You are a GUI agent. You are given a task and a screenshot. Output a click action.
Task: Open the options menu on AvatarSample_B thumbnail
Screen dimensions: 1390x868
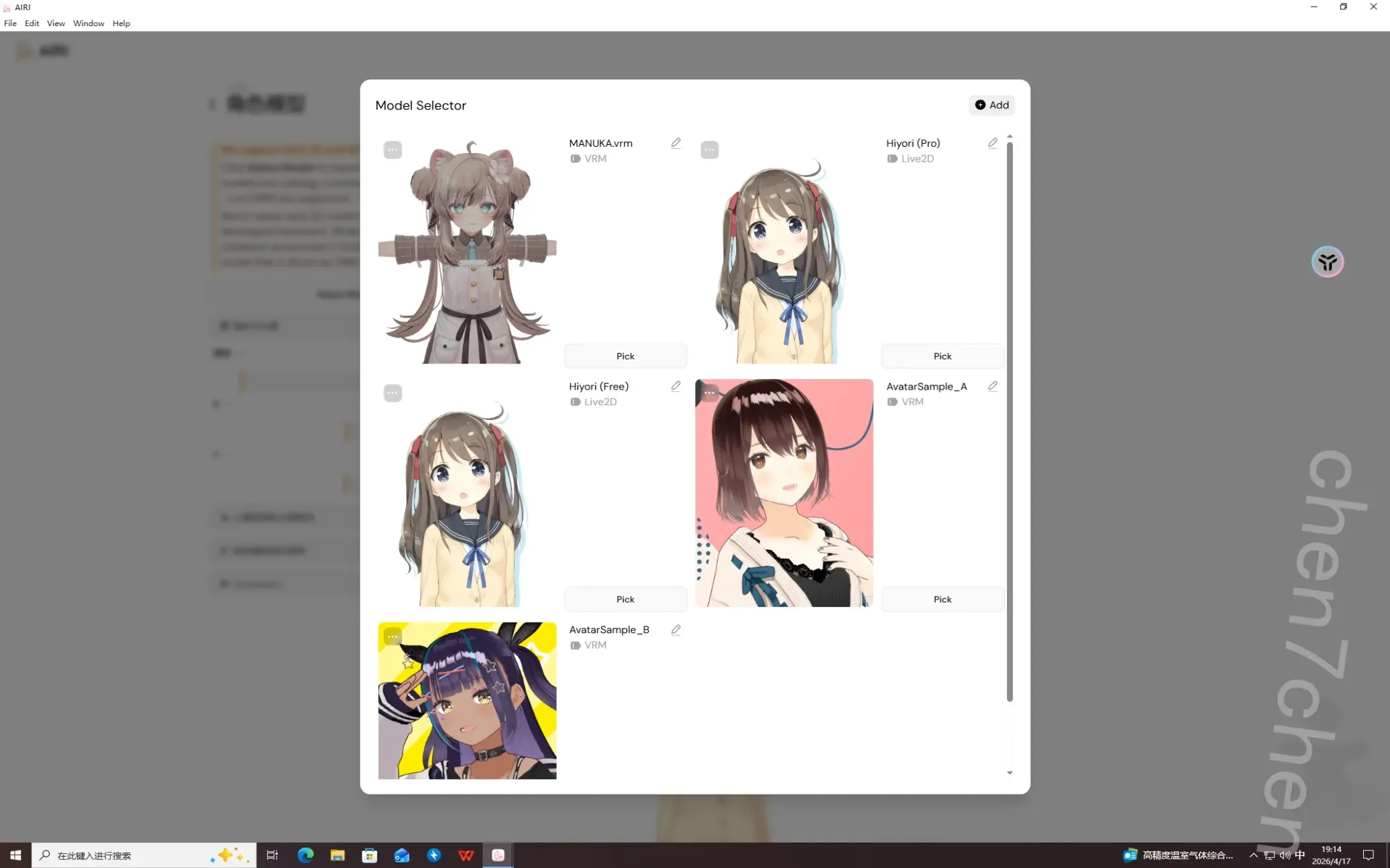tap(392, 636)
